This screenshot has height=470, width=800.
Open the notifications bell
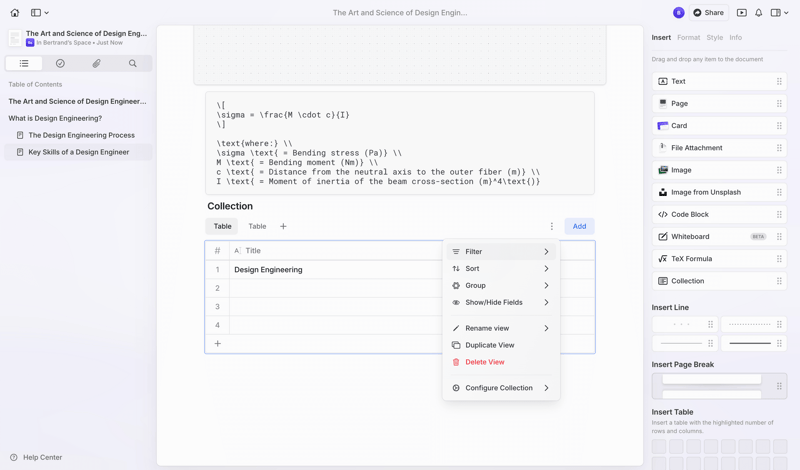click(758, 13)
